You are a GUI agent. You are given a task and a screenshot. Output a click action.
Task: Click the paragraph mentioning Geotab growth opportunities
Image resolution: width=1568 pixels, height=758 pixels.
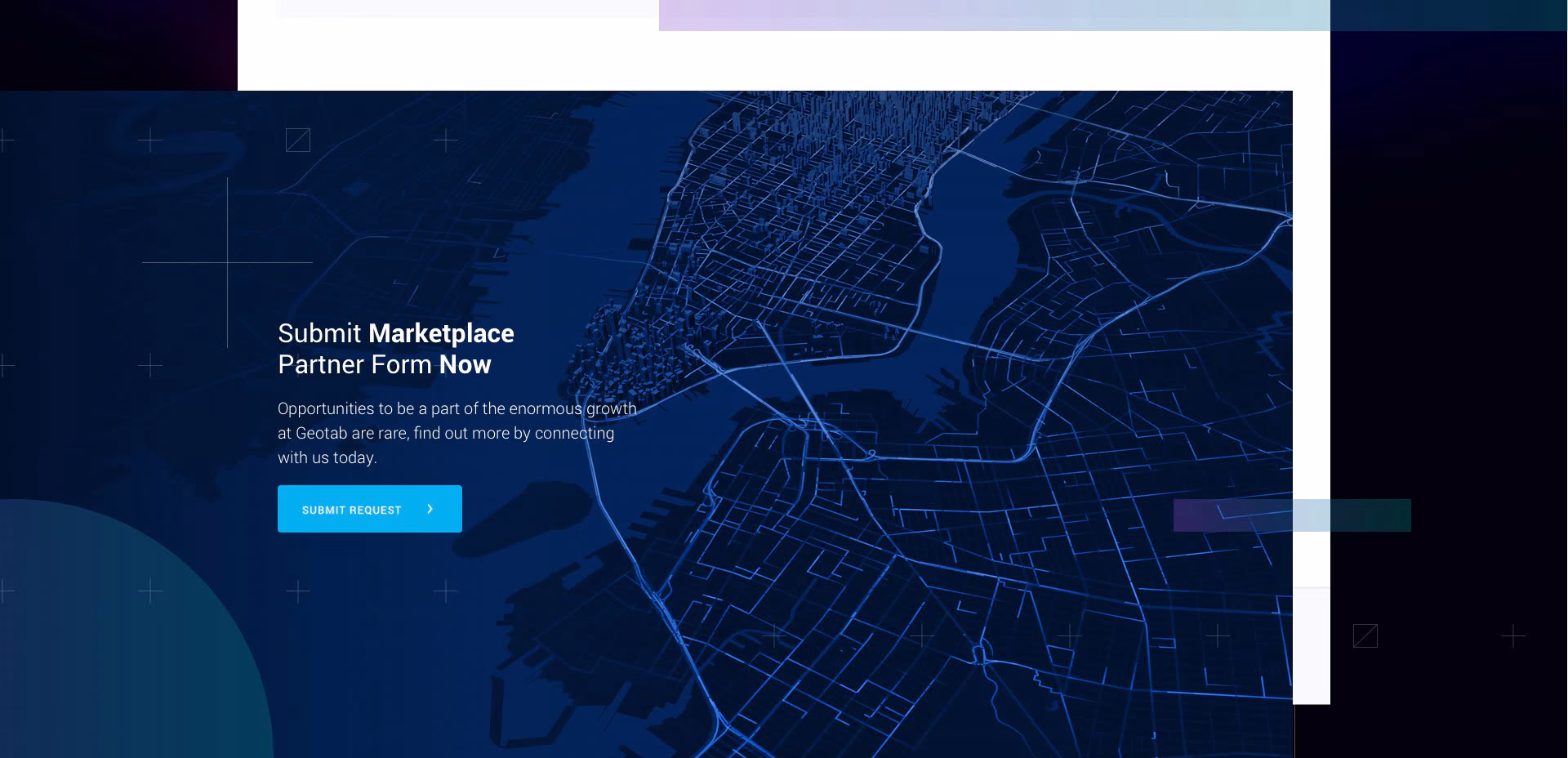(x=457, y=433)
